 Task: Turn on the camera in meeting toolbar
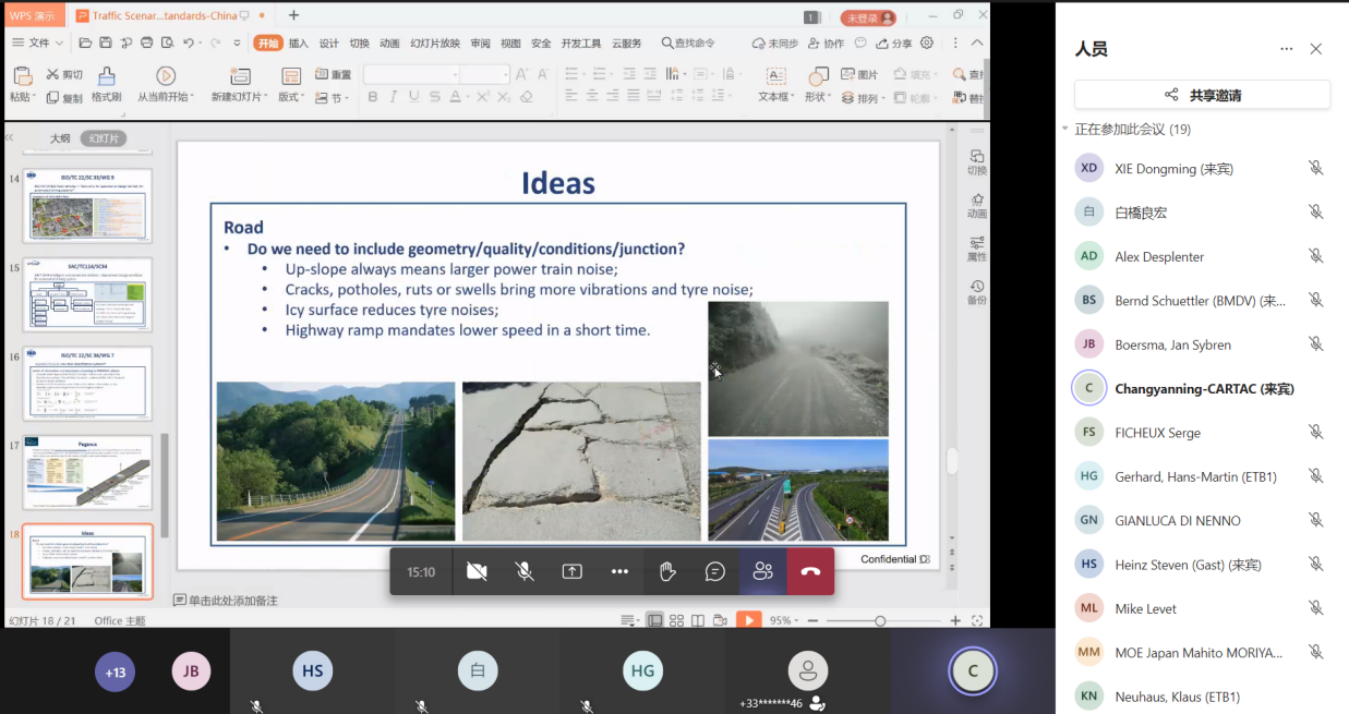point(477,572)
